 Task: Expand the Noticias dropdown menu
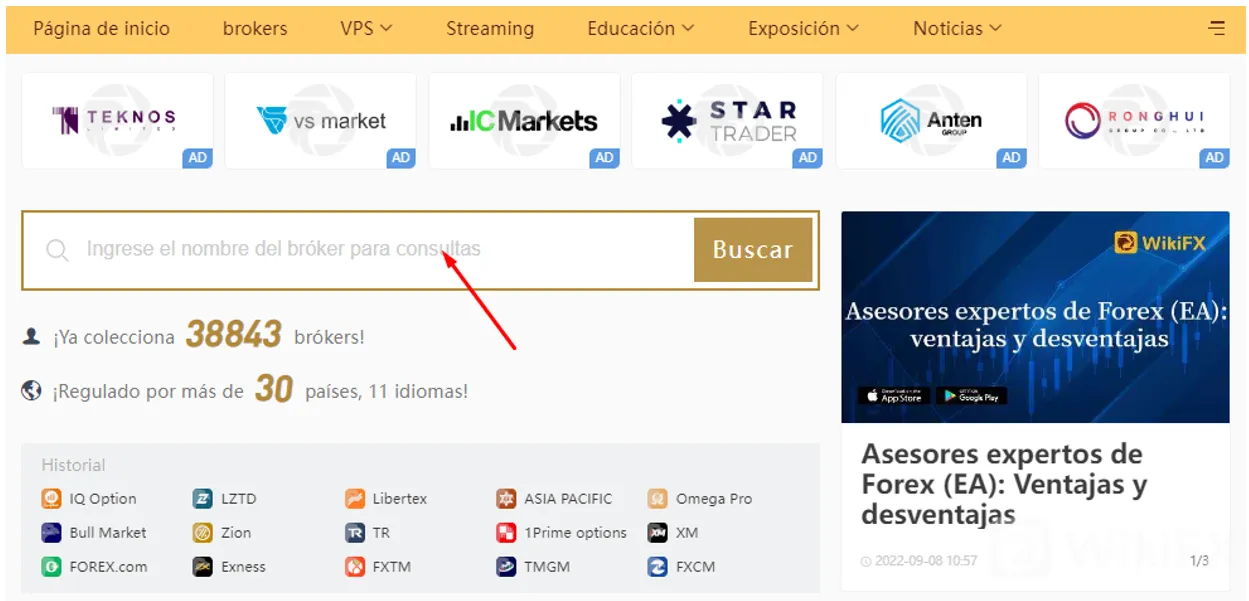click(x=957, y=28)
